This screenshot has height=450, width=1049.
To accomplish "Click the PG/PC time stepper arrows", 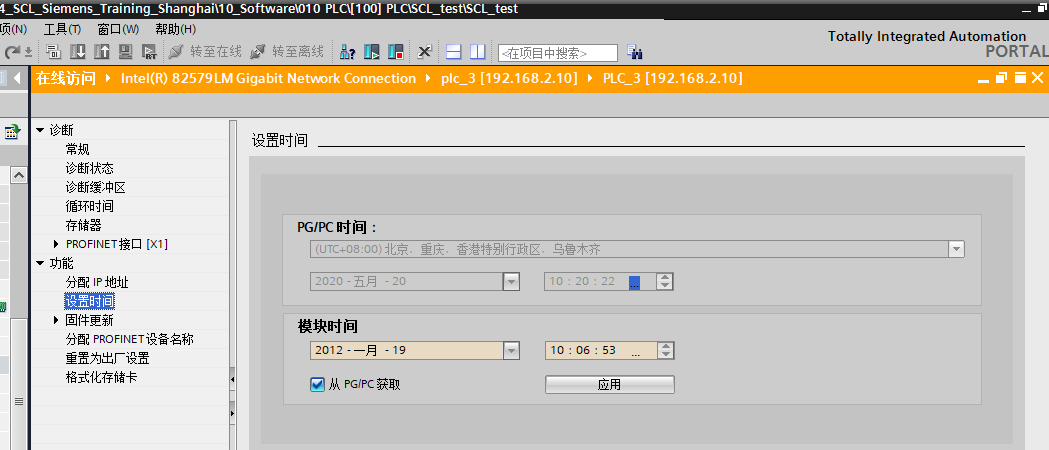I will click(x=664, y=282).
